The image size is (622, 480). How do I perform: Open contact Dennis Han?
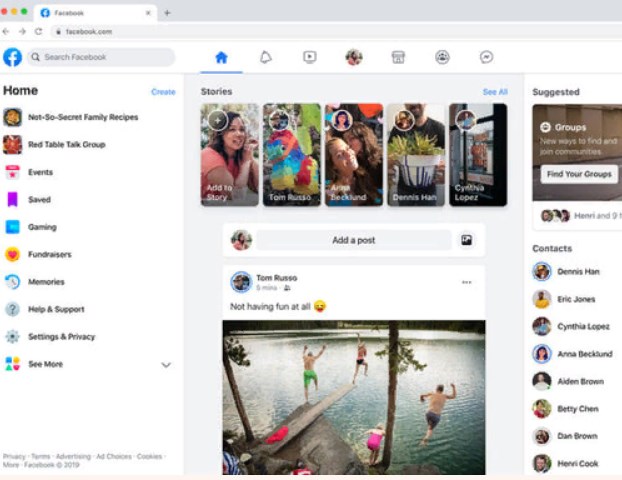click(x=566, y=272)
